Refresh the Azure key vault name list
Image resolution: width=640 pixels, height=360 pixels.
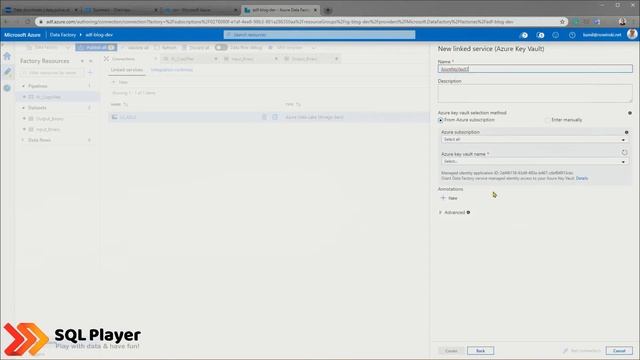click(x=624, y=153)
